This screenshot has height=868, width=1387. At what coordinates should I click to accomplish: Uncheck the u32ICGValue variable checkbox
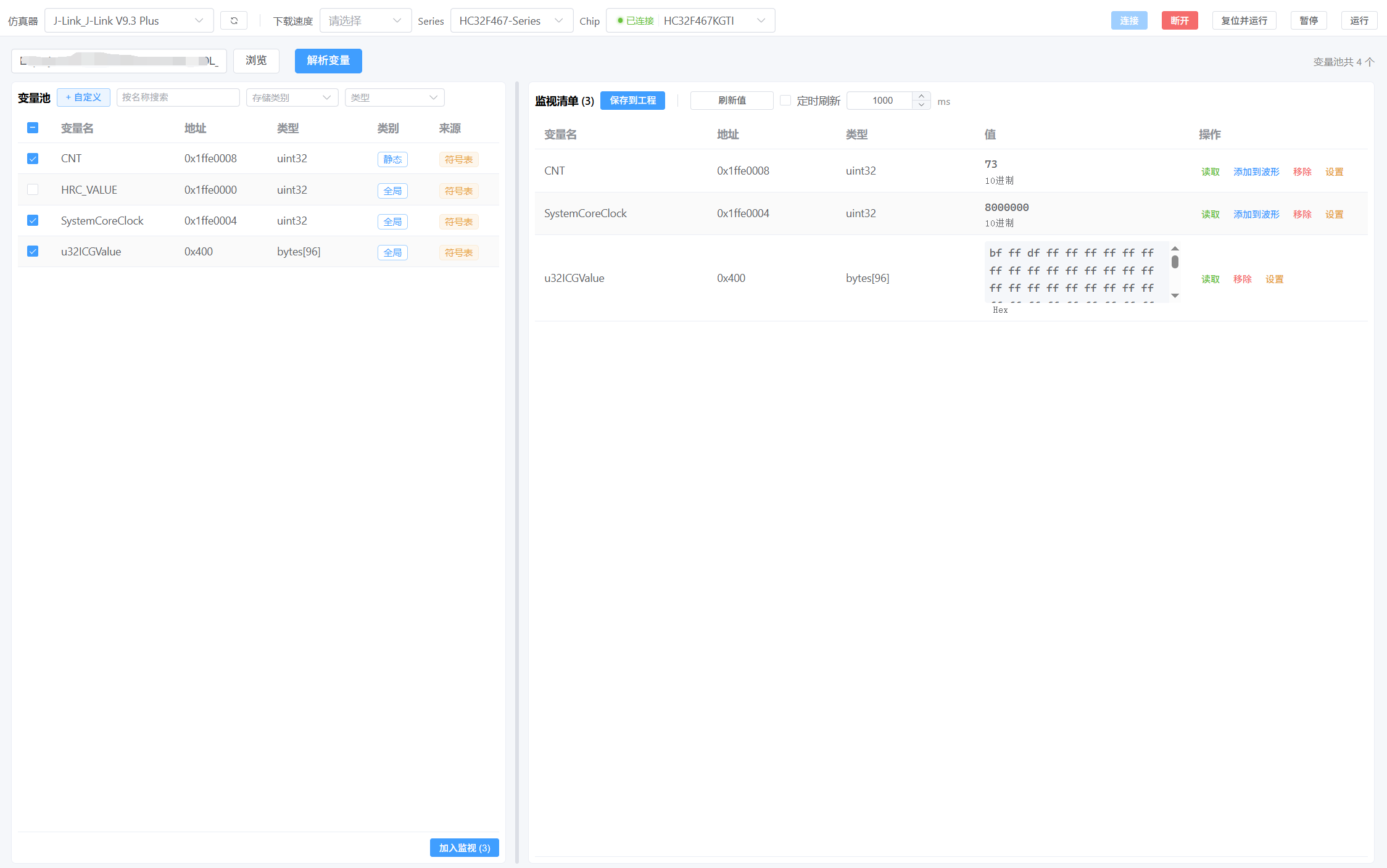33,251
